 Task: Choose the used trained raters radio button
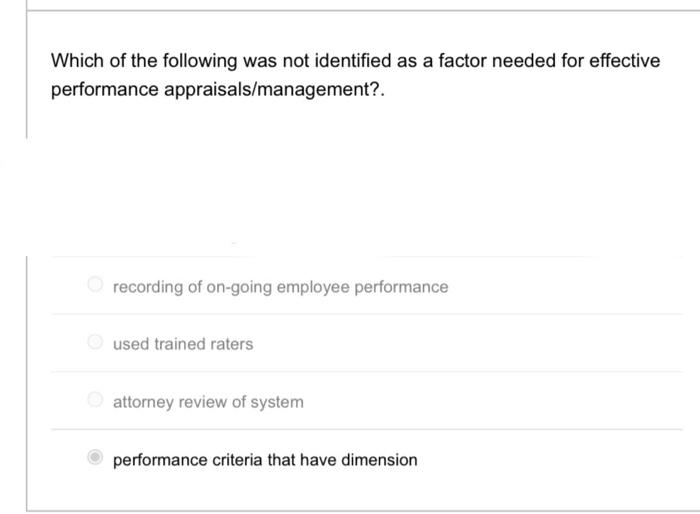(95, 344)
